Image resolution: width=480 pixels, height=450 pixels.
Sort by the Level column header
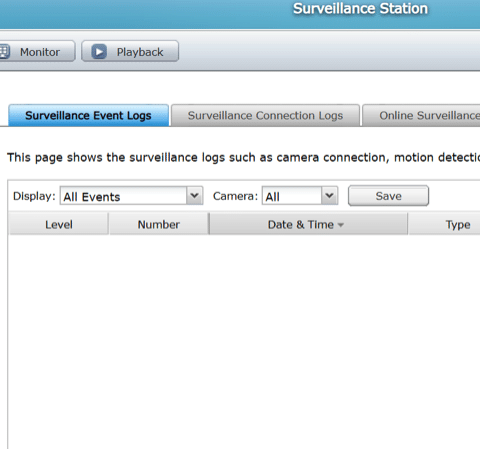click(x=59, y=224)
